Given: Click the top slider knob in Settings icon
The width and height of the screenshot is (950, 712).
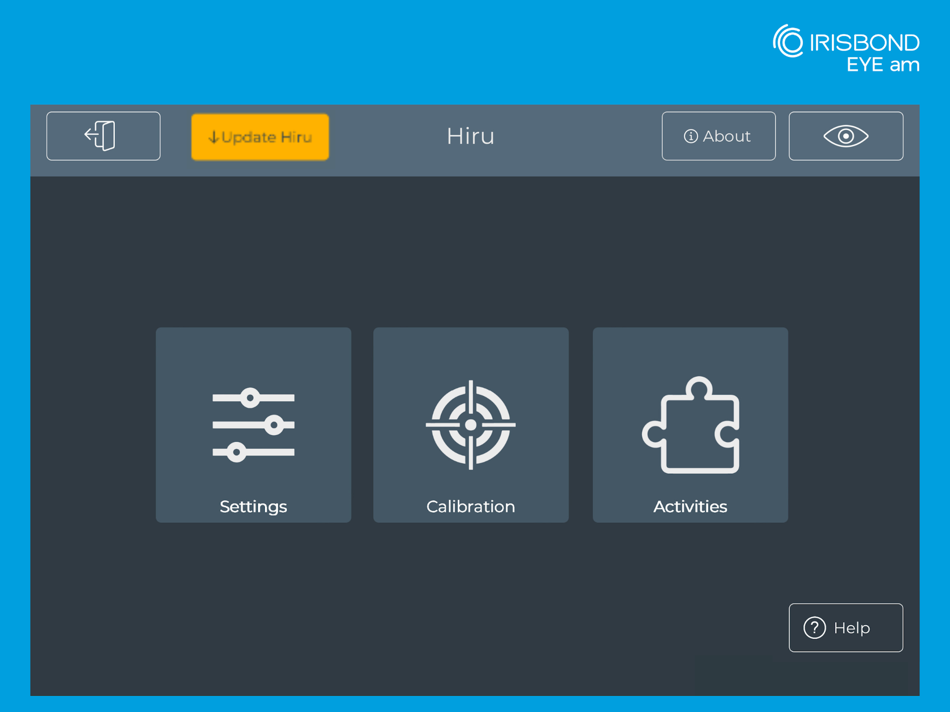Looking at the screenshot, I should 250,398.
